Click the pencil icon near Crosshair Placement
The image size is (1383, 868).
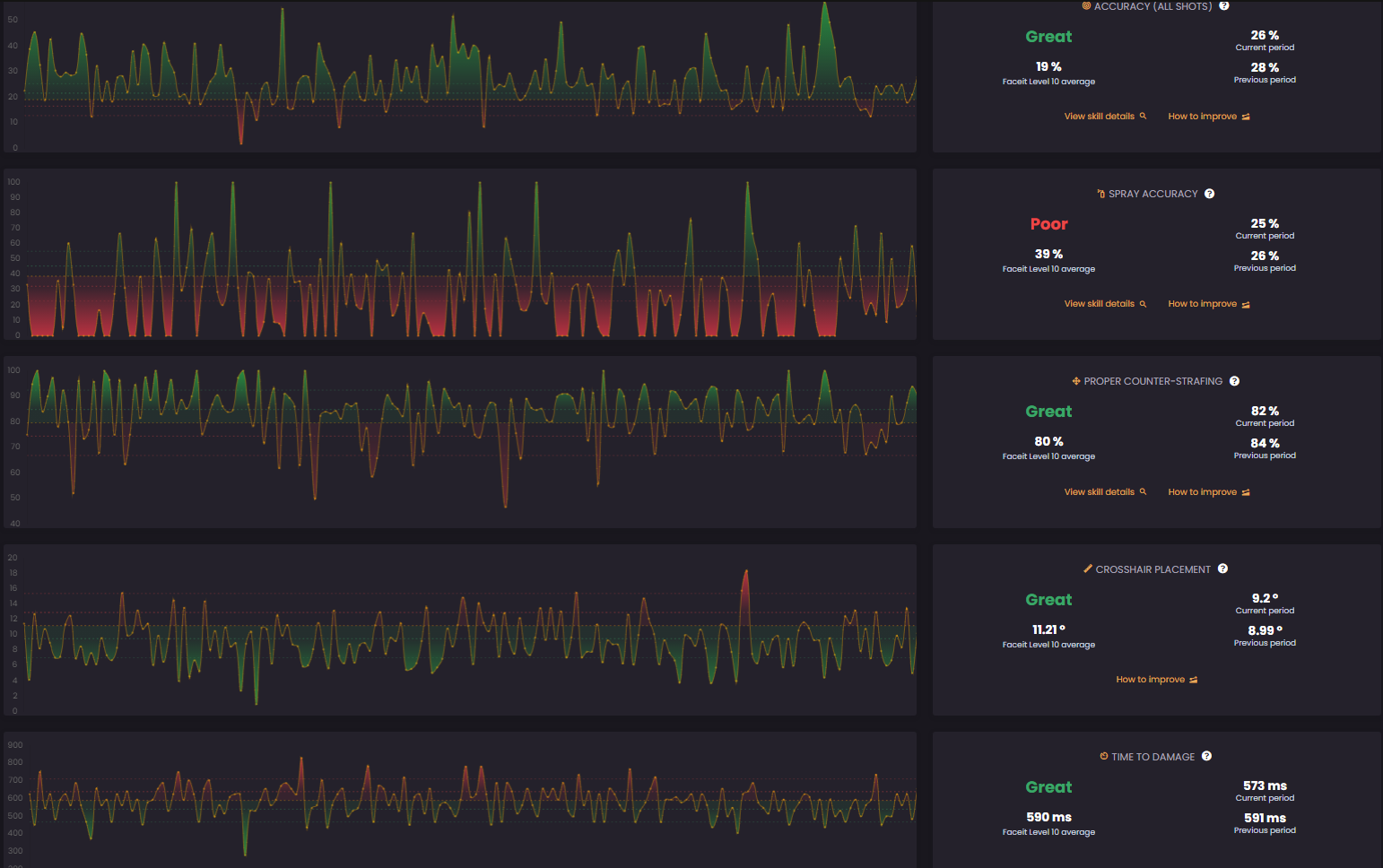point(1088,569)
